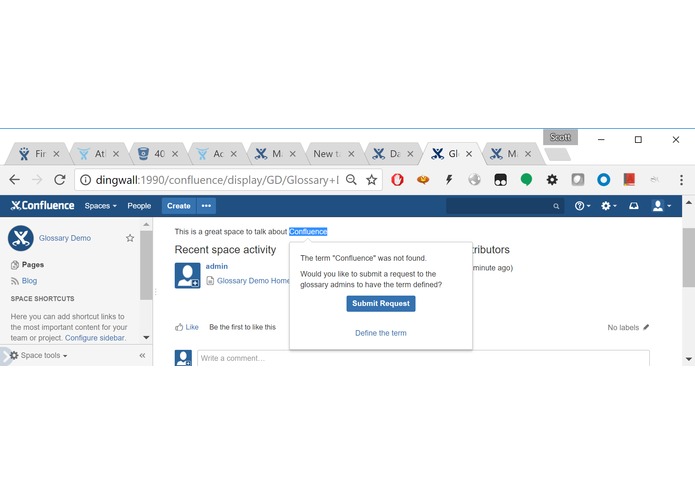Click the blue circle extension icon
Viewport: 695px width, 494px height.
click(x=604, y=179)
